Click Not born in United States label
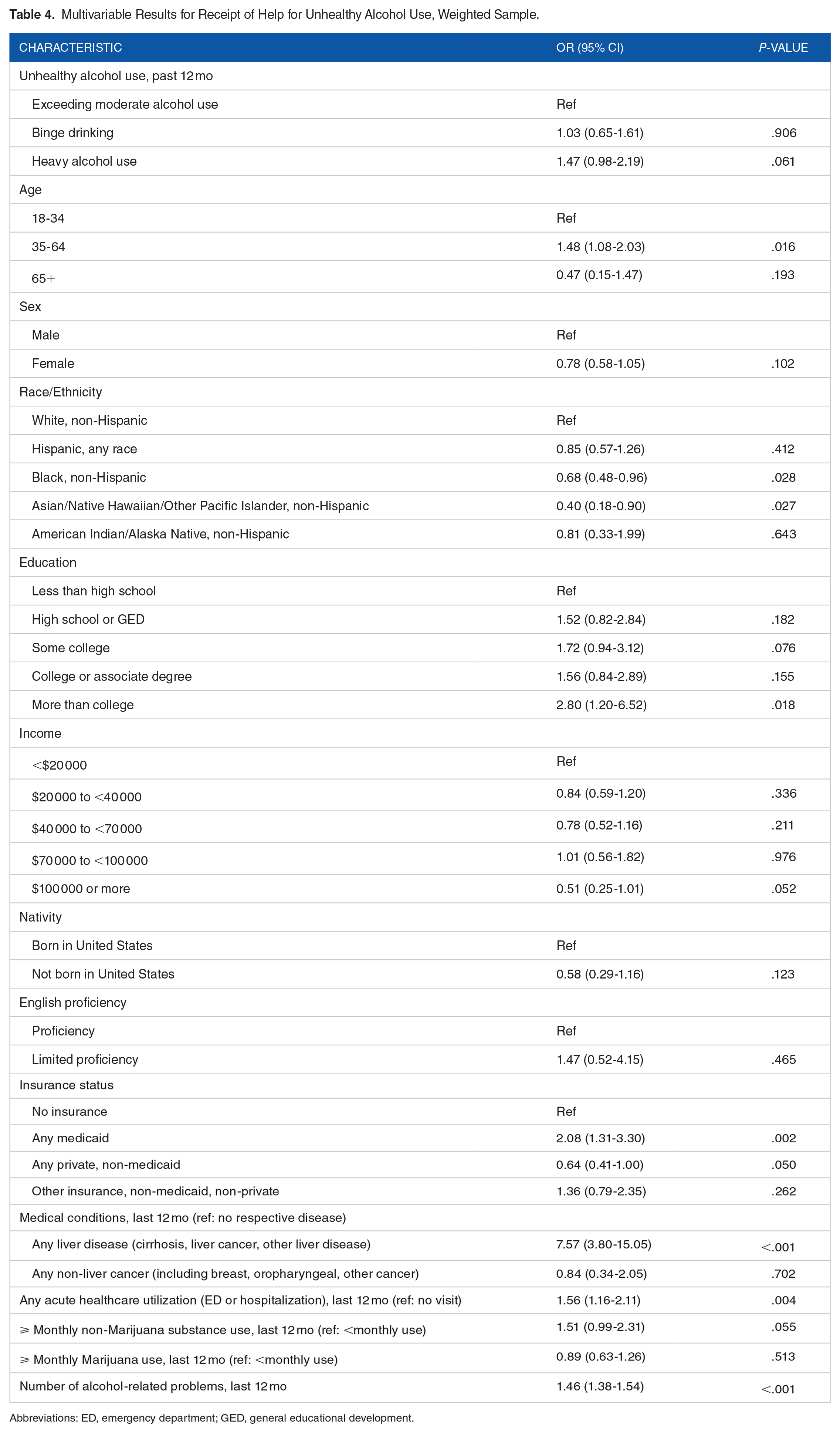 tap(104, 974)
